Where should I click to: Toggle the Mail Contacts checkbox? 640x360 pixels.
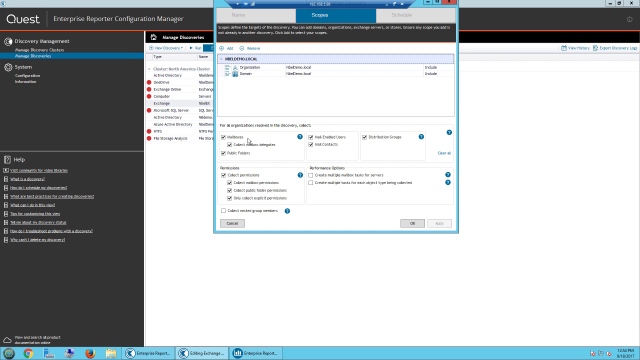[311, 144]
